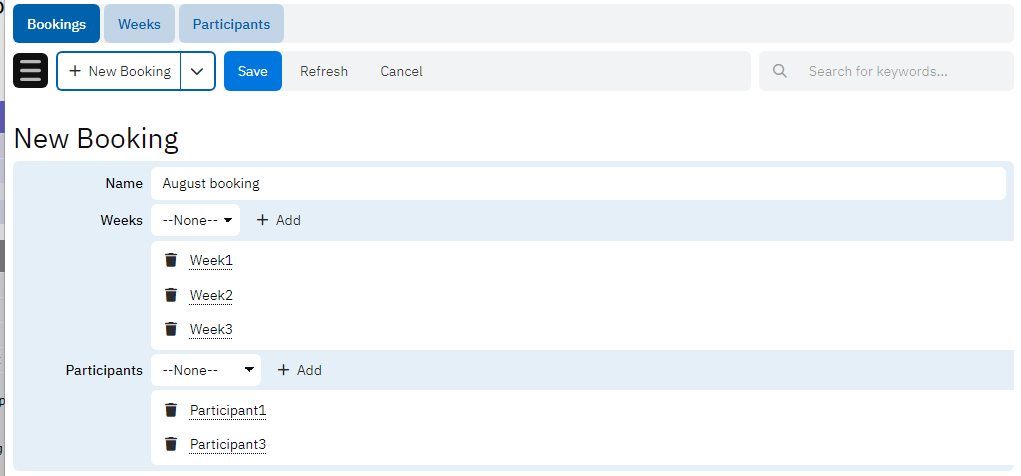Remove Week2 with the trash icon

coord(171,295)
